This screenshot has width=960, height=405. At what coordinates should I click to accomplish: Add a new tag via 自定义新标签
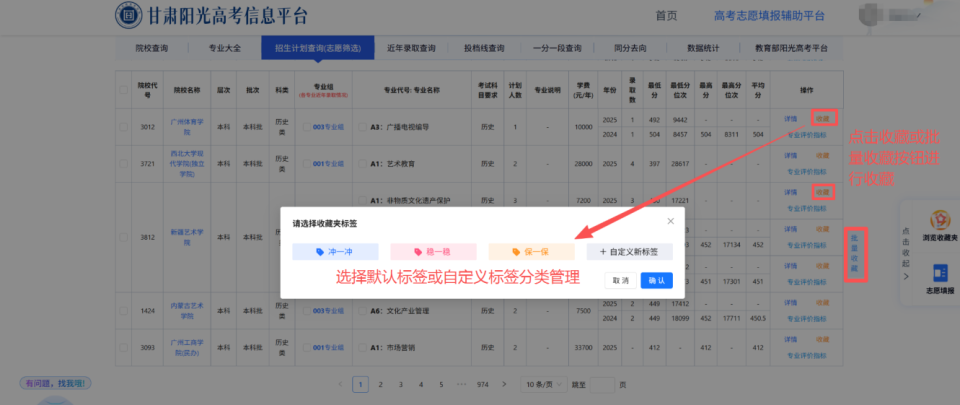point(629,251)
